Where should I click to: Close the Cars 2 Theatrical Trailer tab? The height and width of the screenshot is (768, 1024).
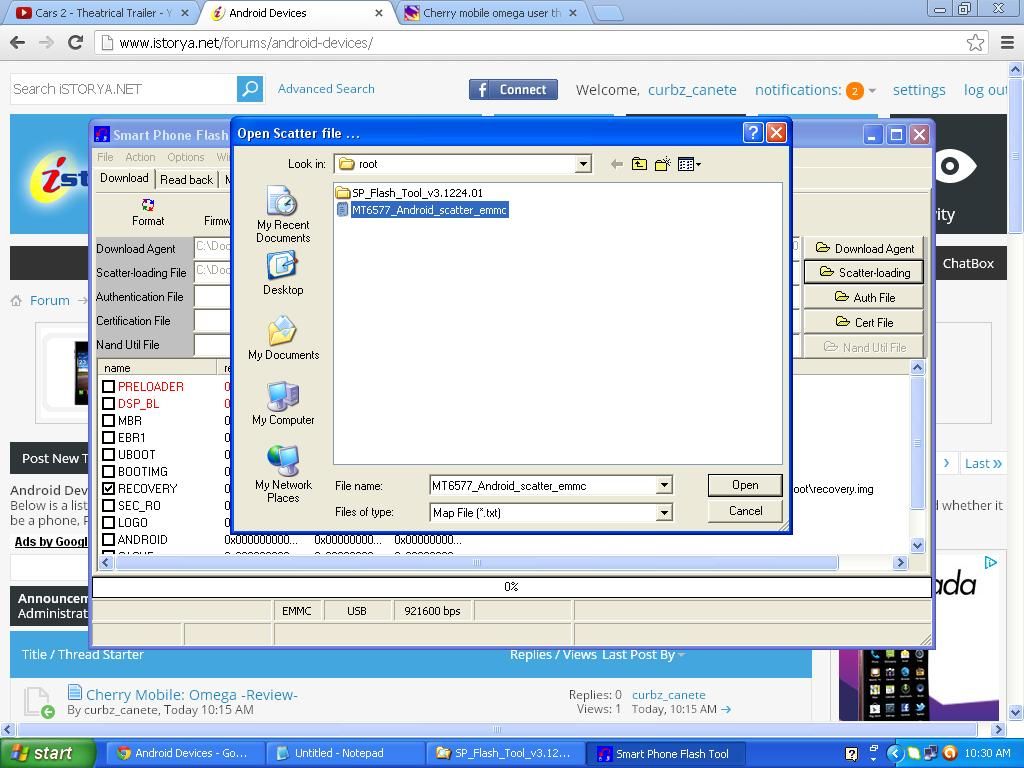tap(185, 13)
